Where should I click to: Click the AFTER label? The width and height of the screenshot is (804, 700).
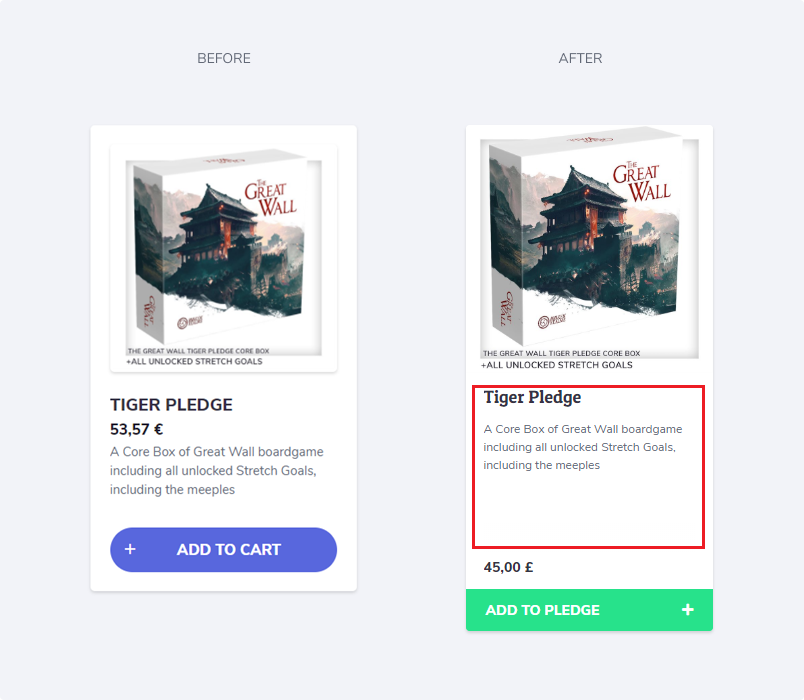coord(580,58)
